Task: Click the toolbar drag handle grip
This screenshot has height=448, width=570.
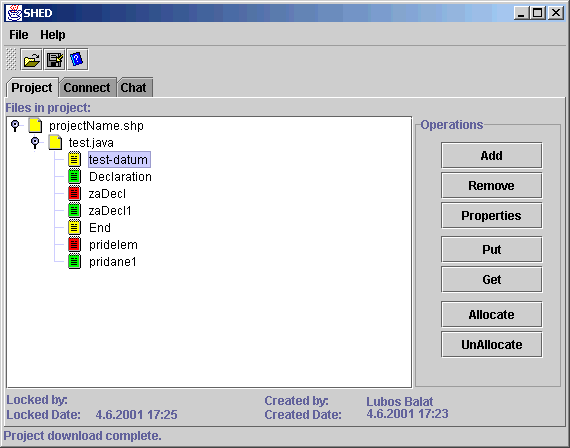Action: (11, 59)
